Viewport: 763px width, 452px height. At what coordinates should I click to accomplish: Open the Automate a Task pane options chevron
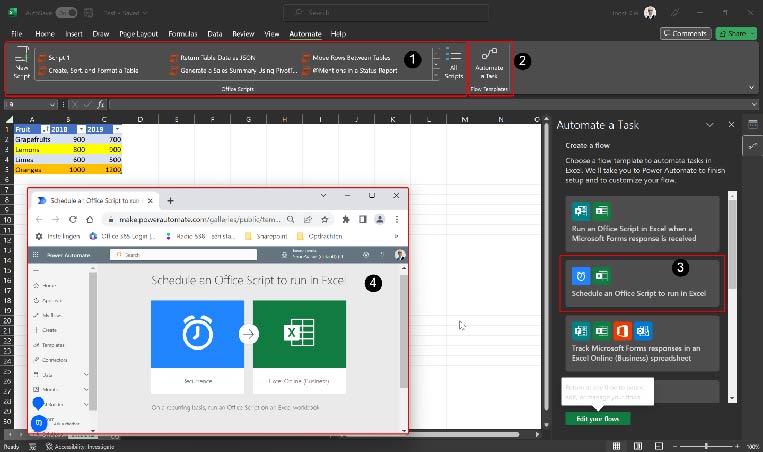pos(710,125)
